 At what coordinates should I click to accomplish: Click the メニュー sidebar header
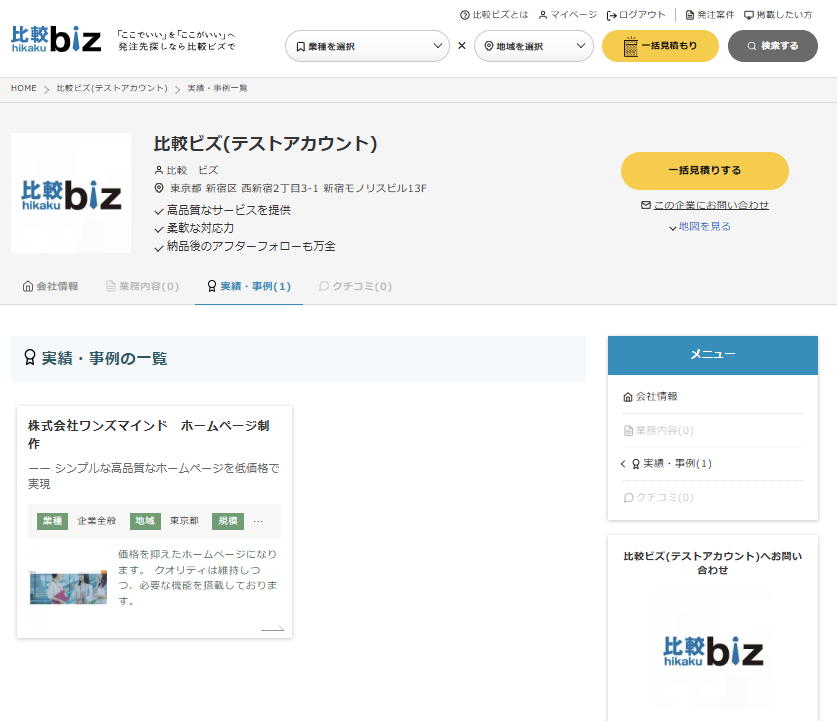click(x=713, y=355)
